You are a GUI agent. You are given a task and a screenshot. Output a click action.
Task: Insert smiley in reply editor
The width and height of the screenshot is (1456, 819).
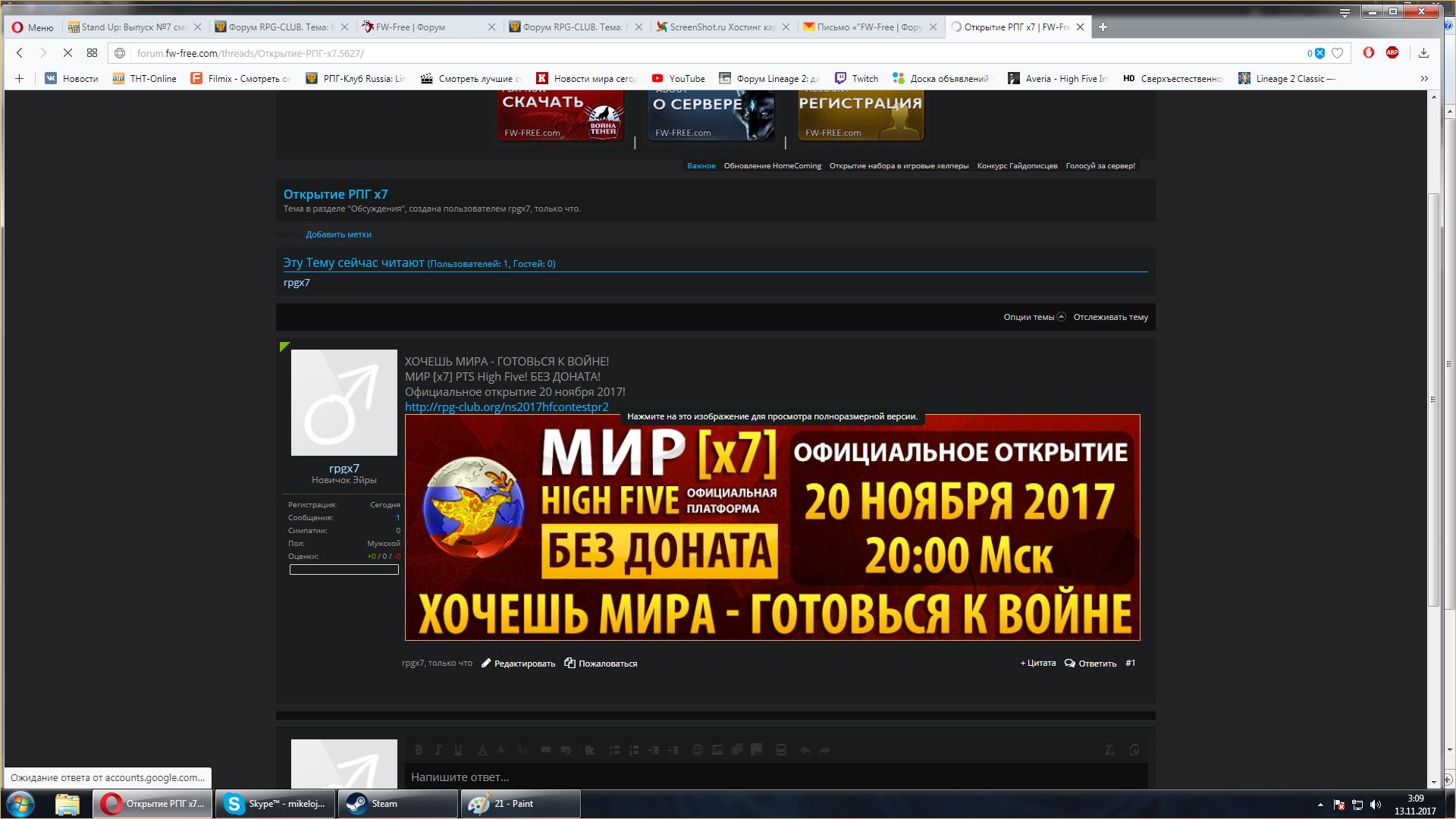click(697, 750)
